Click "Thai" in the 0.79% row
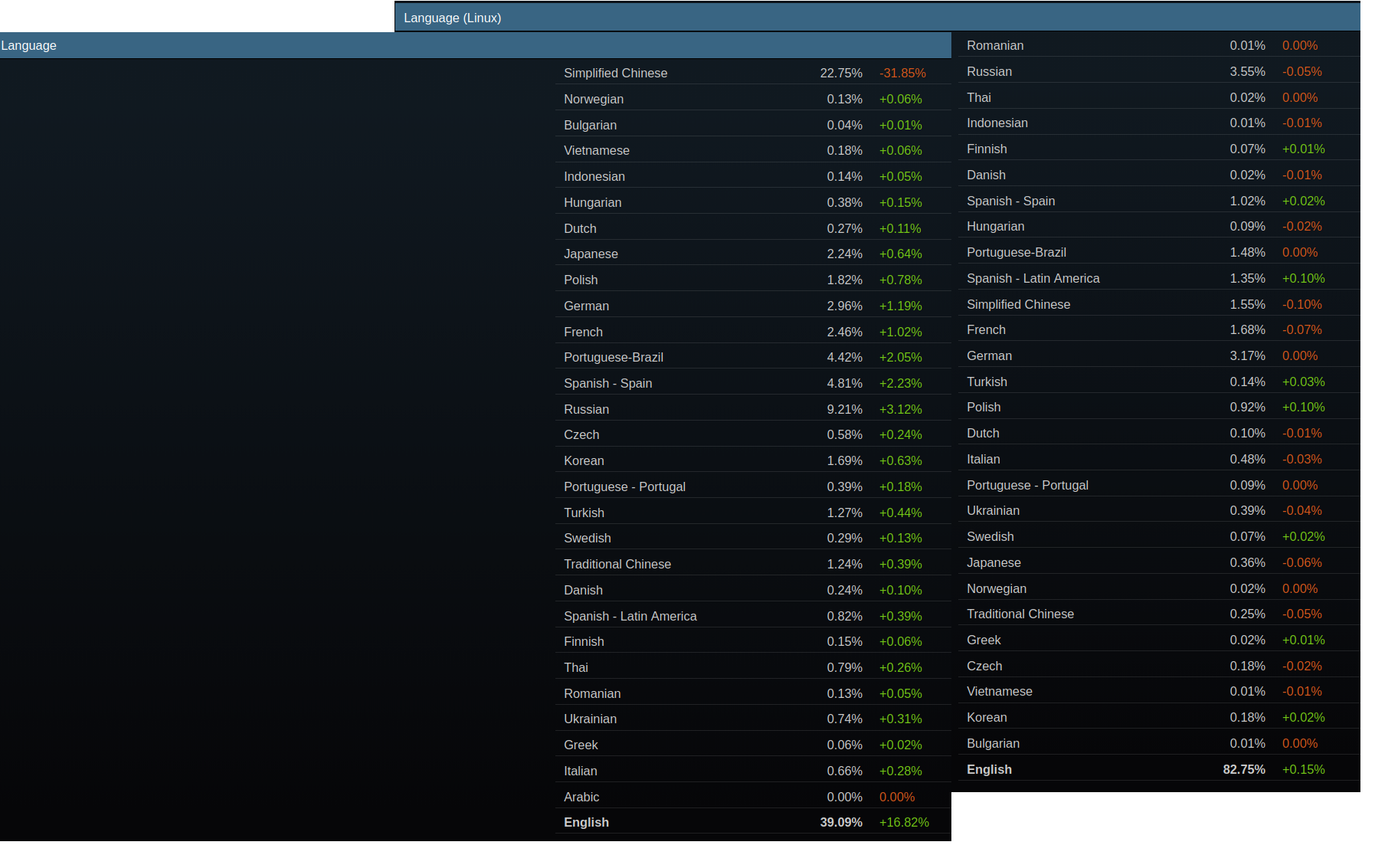 click(576, 667)
